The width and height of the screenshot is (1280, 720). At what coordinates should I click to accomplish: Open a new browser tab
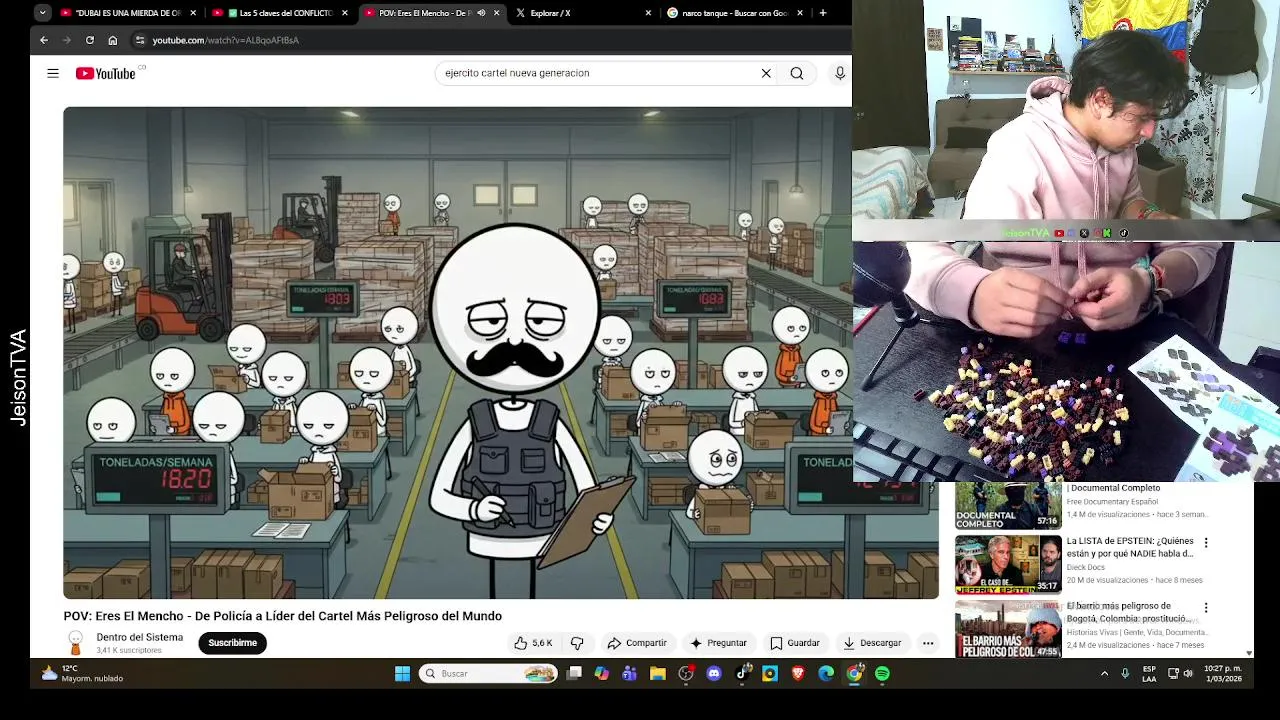tap(823, 13)
